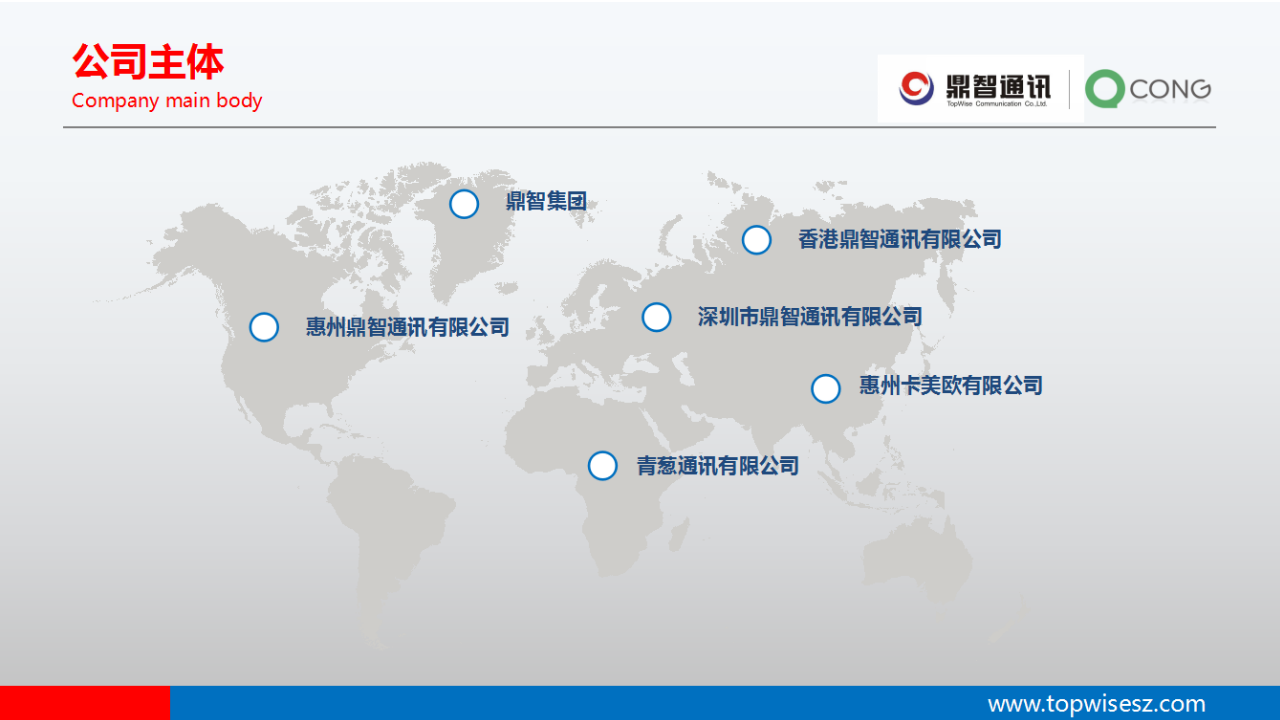Click the 鼎智通讯 TopWise logo
Viewport: 1280px width, 720px height.
(975, 89)
